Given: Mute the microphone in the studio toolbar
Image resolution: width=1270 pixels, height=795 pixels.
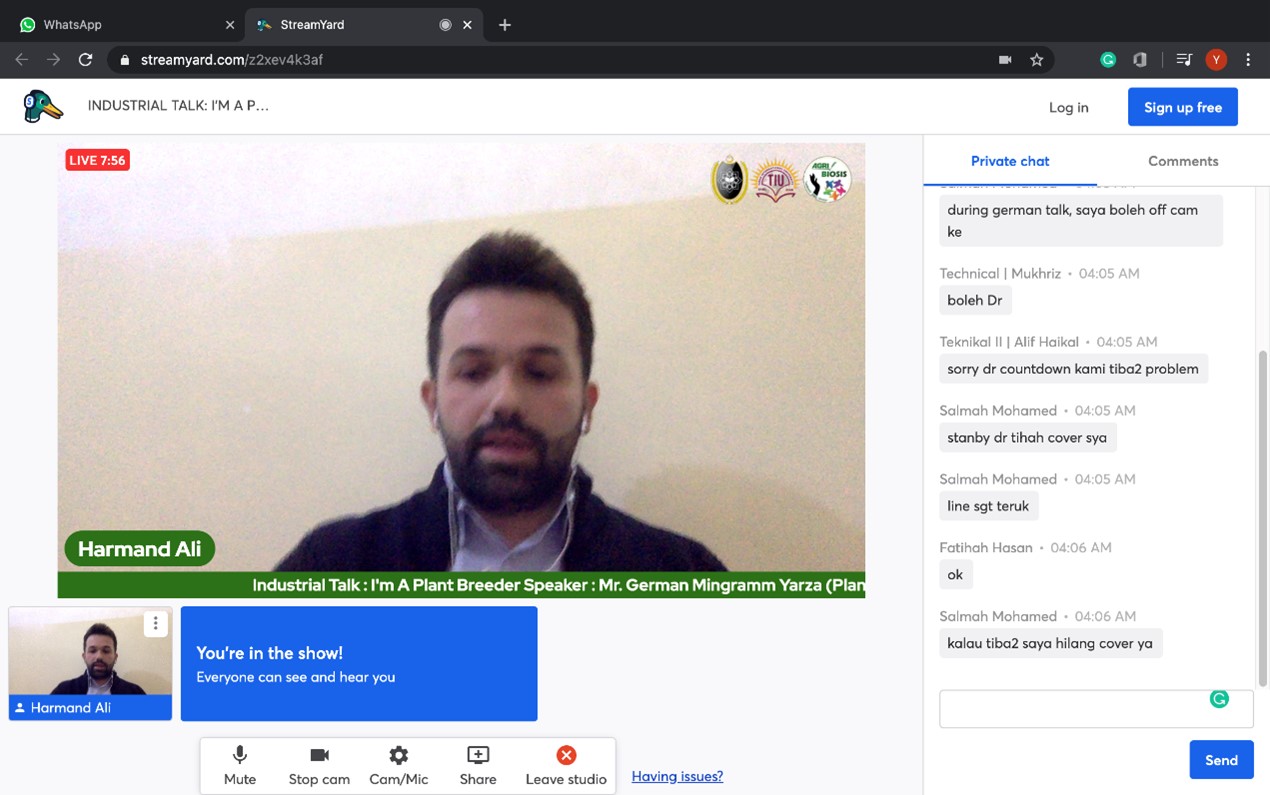Looking at the screenshot, I should [240, 765].
